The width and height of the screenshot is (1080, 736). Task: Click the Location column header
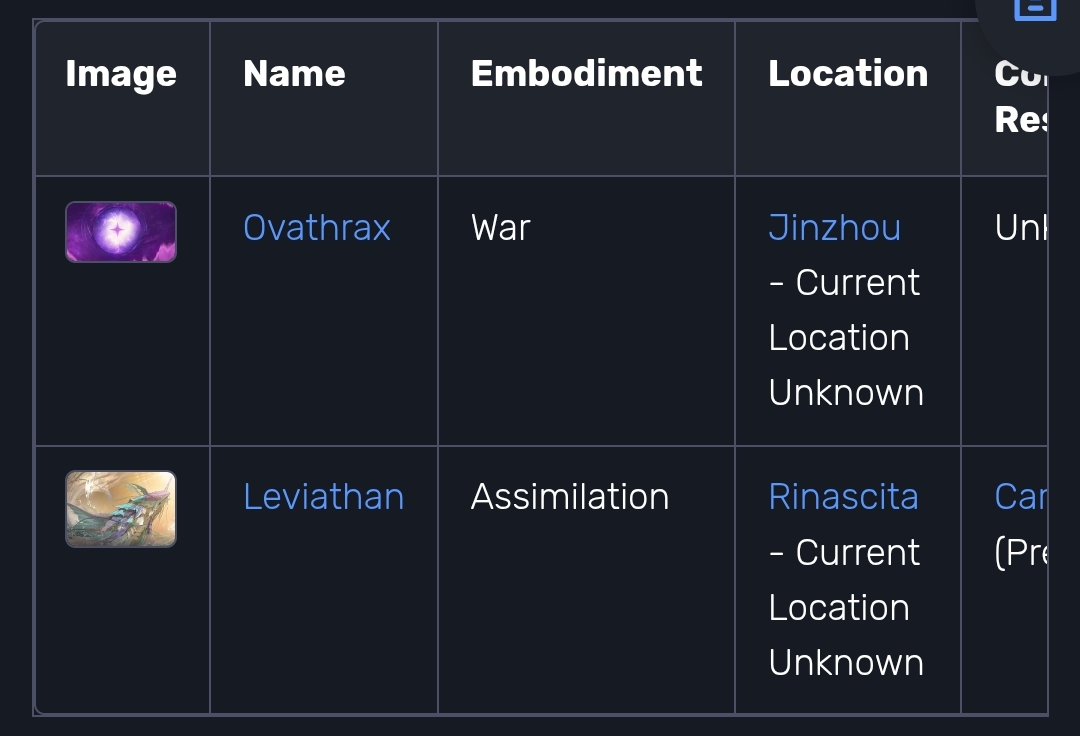point(848,74)
